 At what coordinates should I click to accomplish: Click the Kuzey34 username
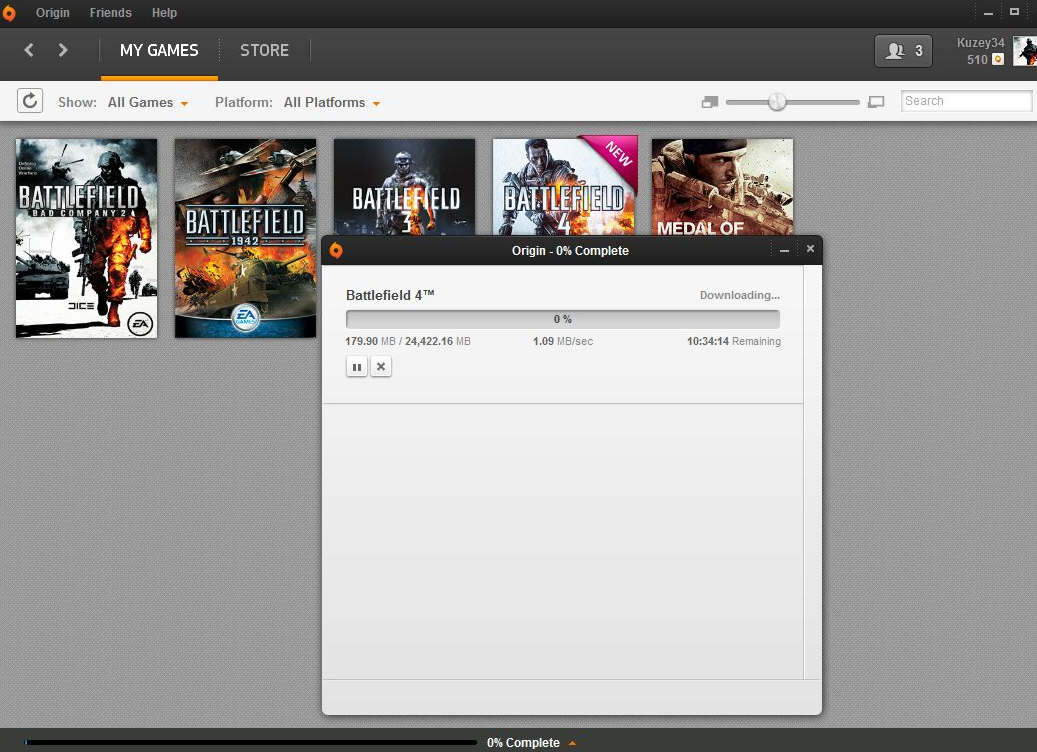(x=981, y=42)
